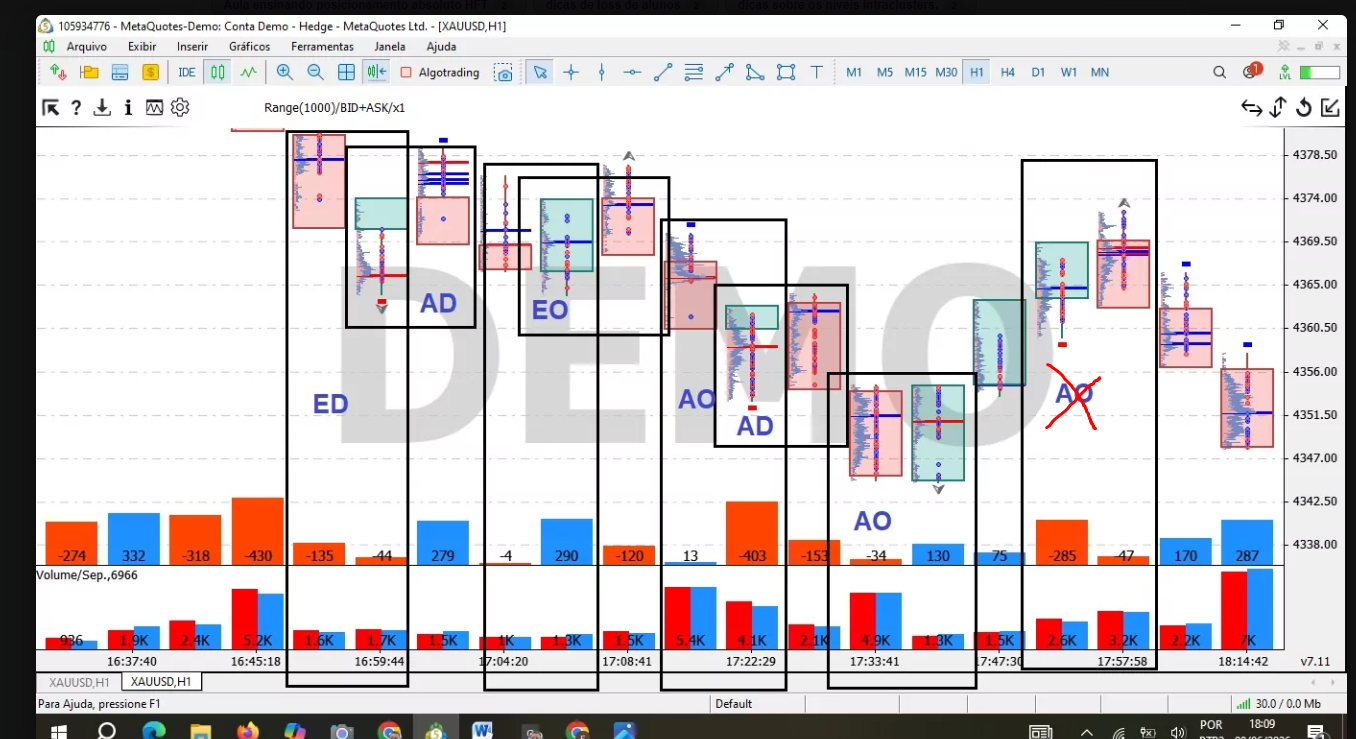Image resolution: width=1356 pixels, height=739 pixels.
Task: Click the horizontal flip arrows on chart
Action: click(x=1251, y=108)
